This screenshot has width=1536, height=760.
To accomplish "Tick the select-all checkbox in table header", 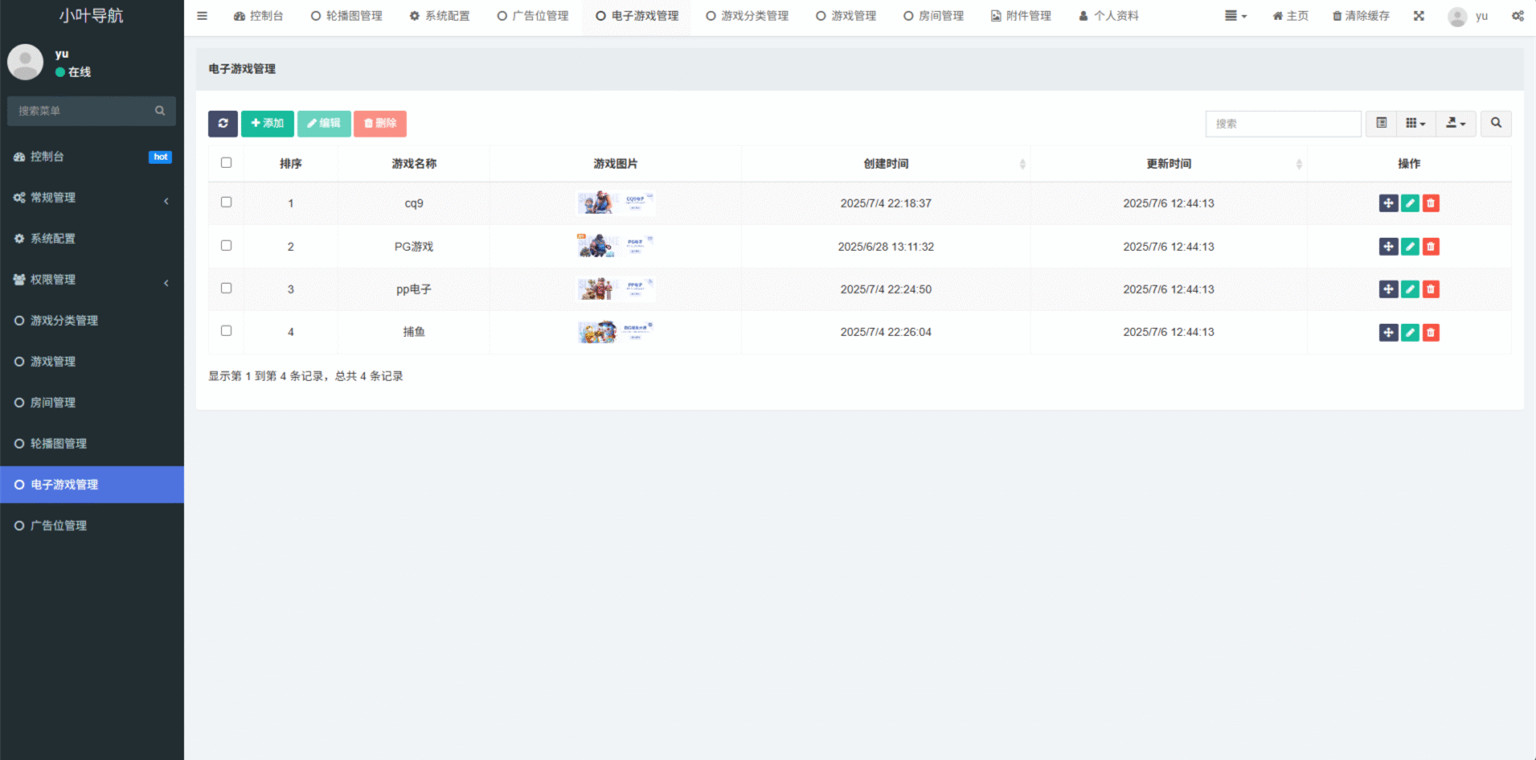I will click(x=226, y=163).
